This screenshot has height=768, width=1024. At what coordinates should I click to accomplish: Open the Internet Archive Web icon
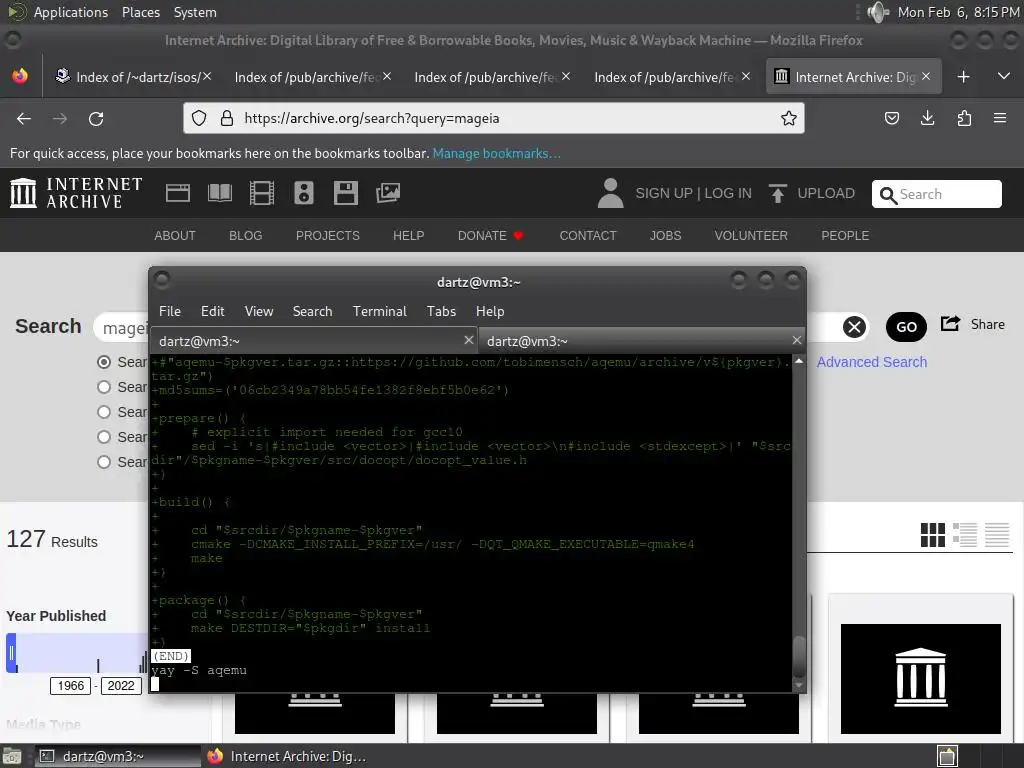click(178, 193)
